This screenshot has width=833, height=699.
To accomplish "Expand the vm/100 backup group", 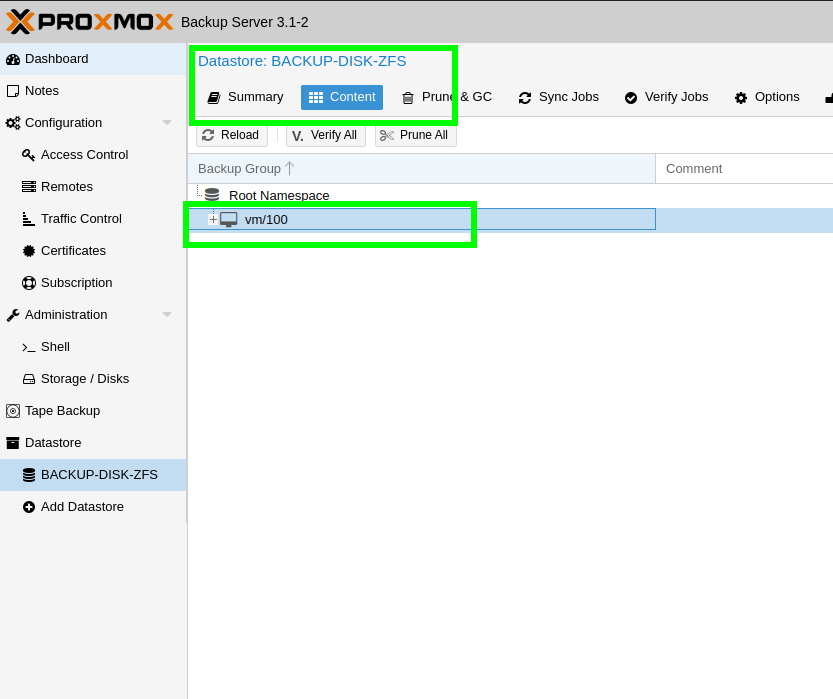I will click(213, 219).
